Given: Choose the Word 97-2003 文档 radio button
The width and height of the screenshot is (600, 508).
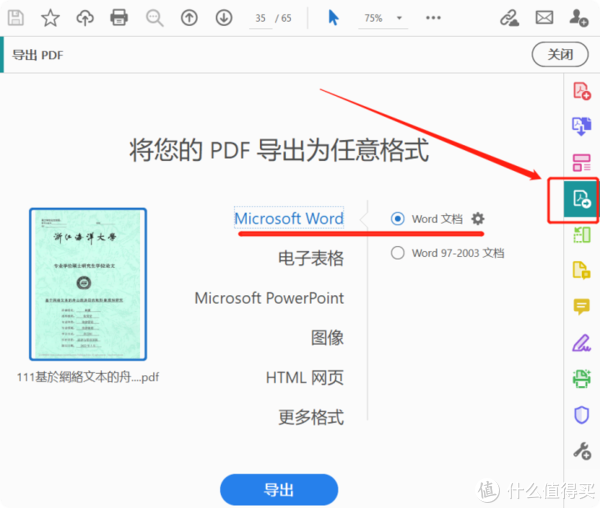Looking at the screenshot, I should pyautogui.click(x=398, y=253).
